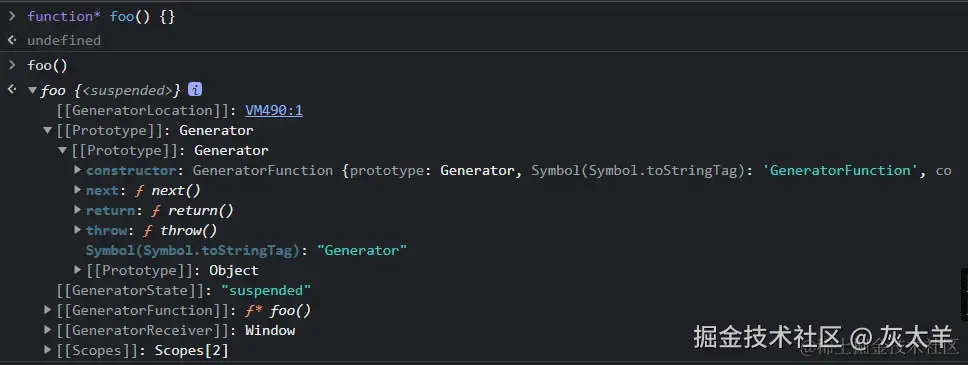This screenshot has height=365, width=968.
Task: Click the info icon next to foo {<suspended>}
Action: pos(195,90)
